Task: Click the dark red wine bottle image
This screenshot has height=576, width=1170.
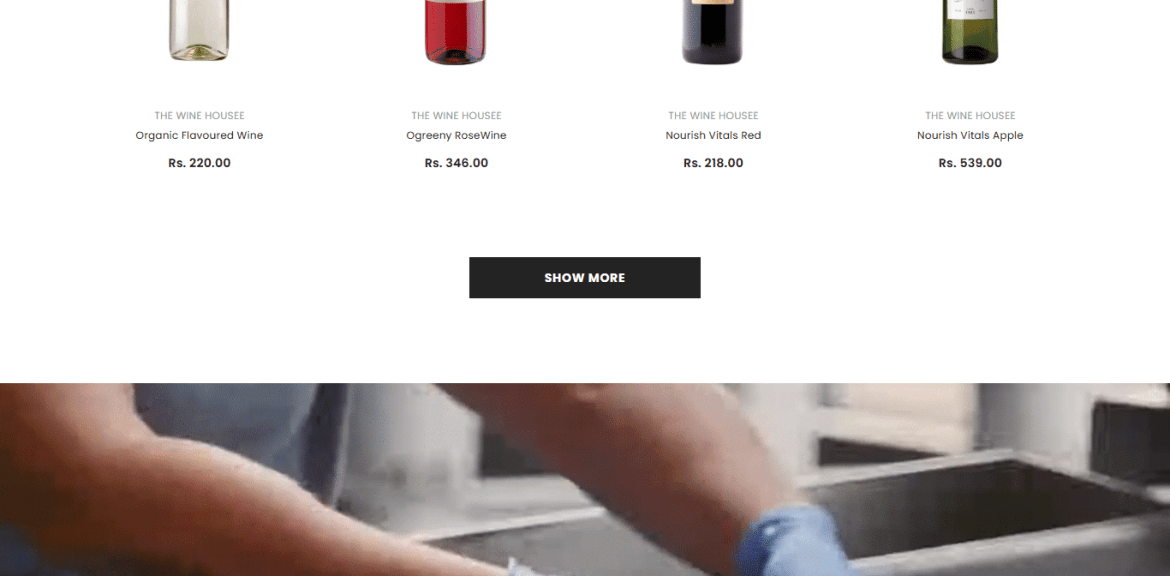Action: click(x=712, y=31)
